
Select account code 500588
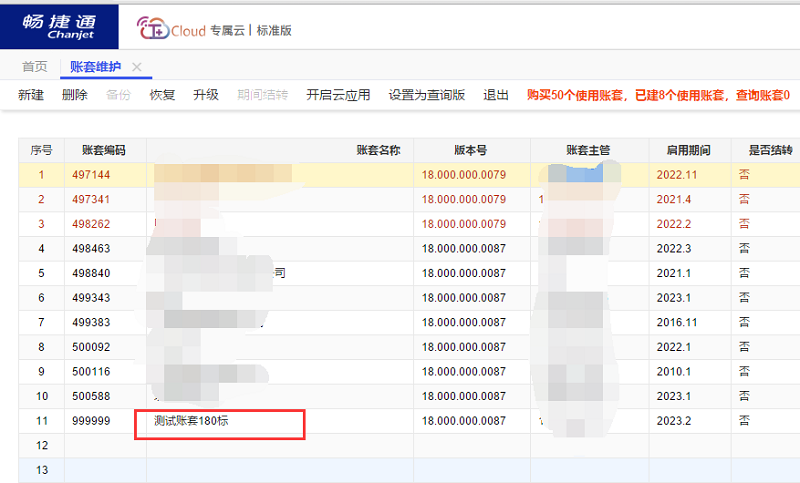coord(91,396)
